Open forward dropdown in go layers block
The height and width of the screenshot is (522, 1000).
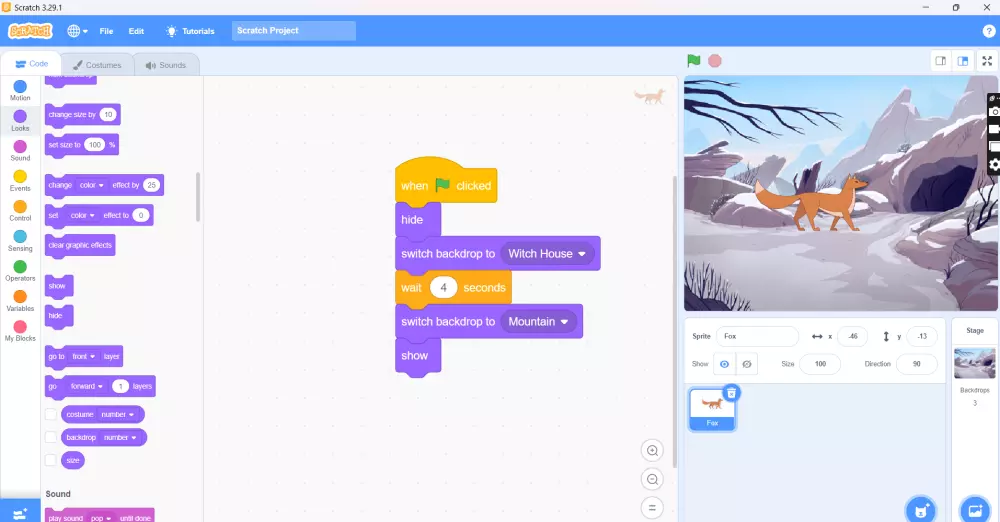pos(87,386)
